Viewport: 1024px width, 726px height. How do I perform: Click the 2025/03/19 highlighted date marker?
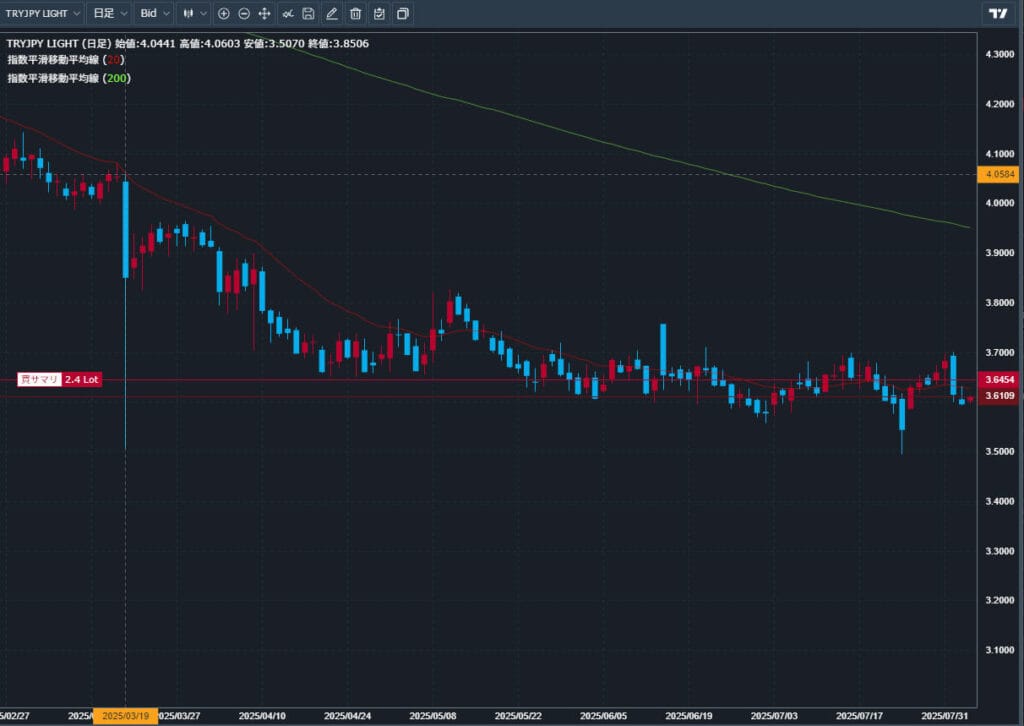[x=125, y=716]
